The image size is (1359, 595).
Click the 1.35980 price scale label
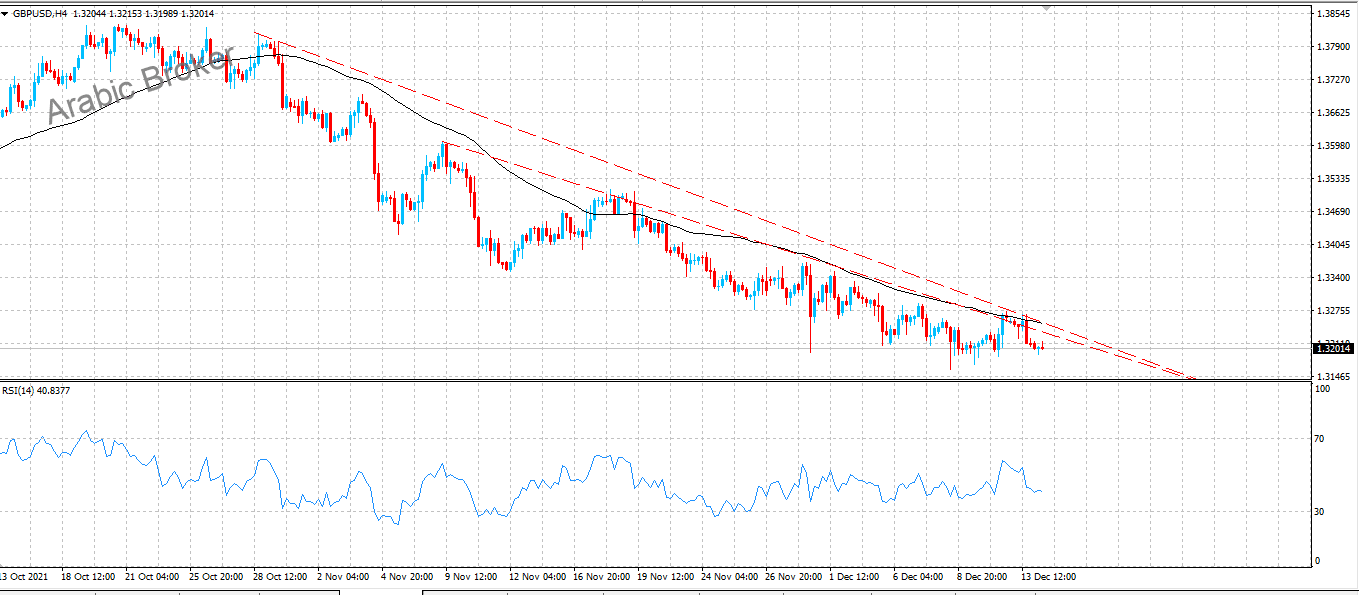coord(1335,146)
